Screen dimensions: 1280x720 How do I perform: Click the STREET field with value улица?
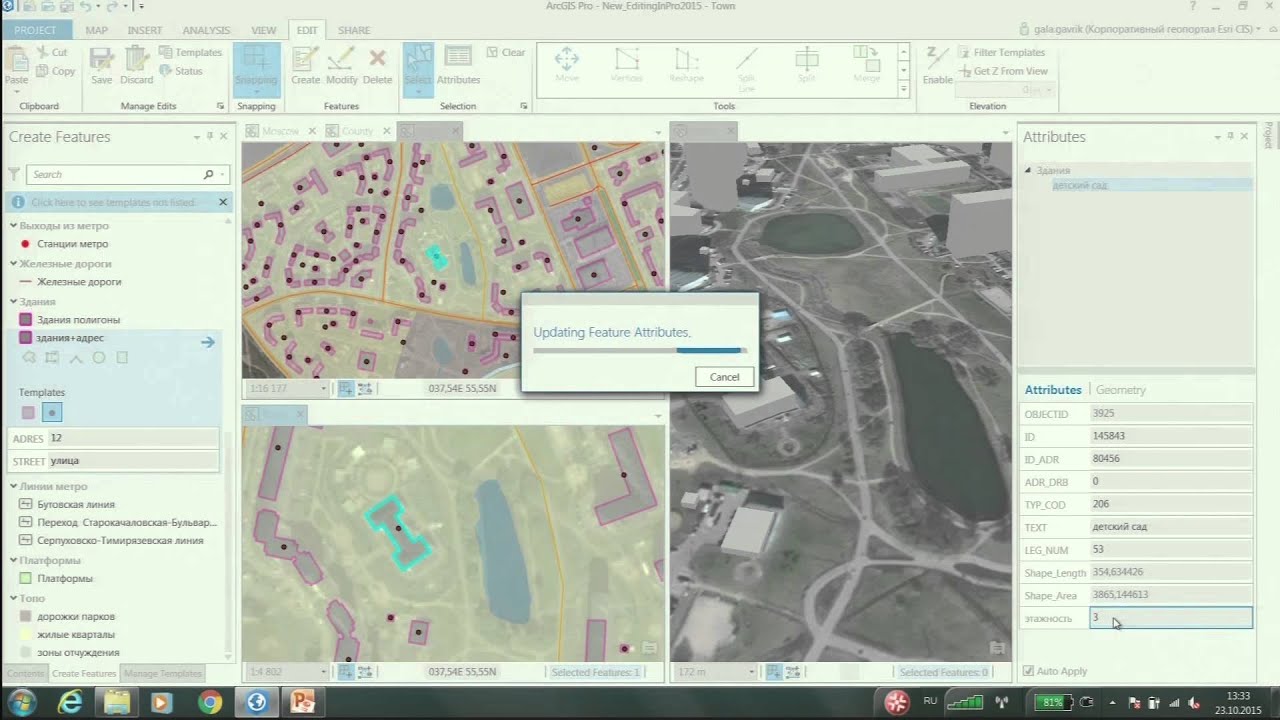134,461
